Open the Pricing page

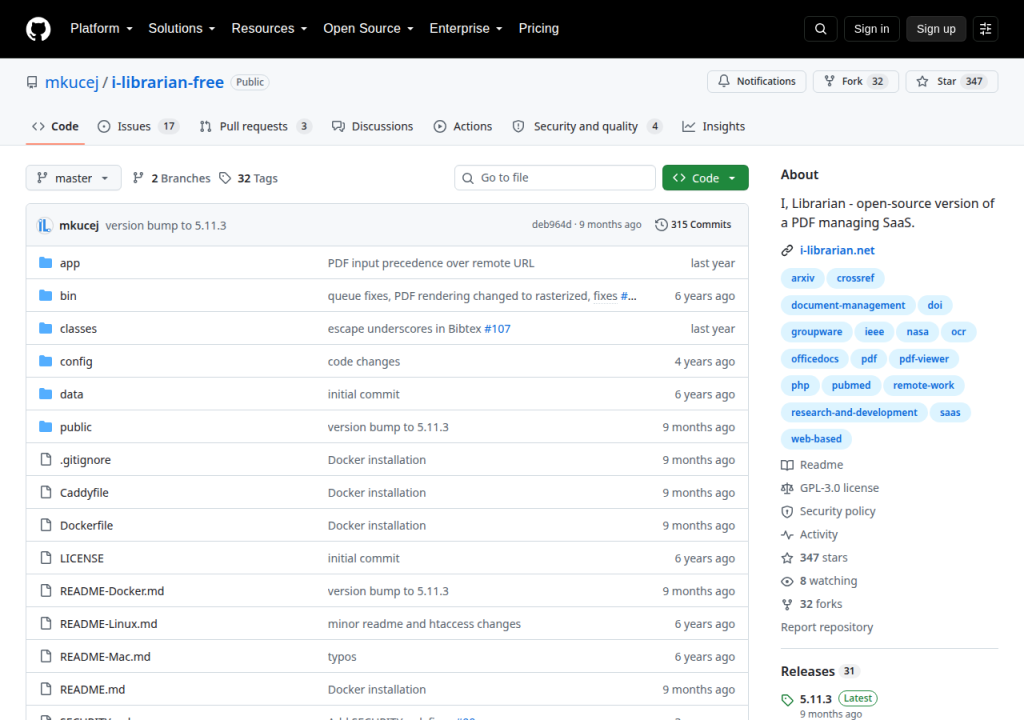539,29
